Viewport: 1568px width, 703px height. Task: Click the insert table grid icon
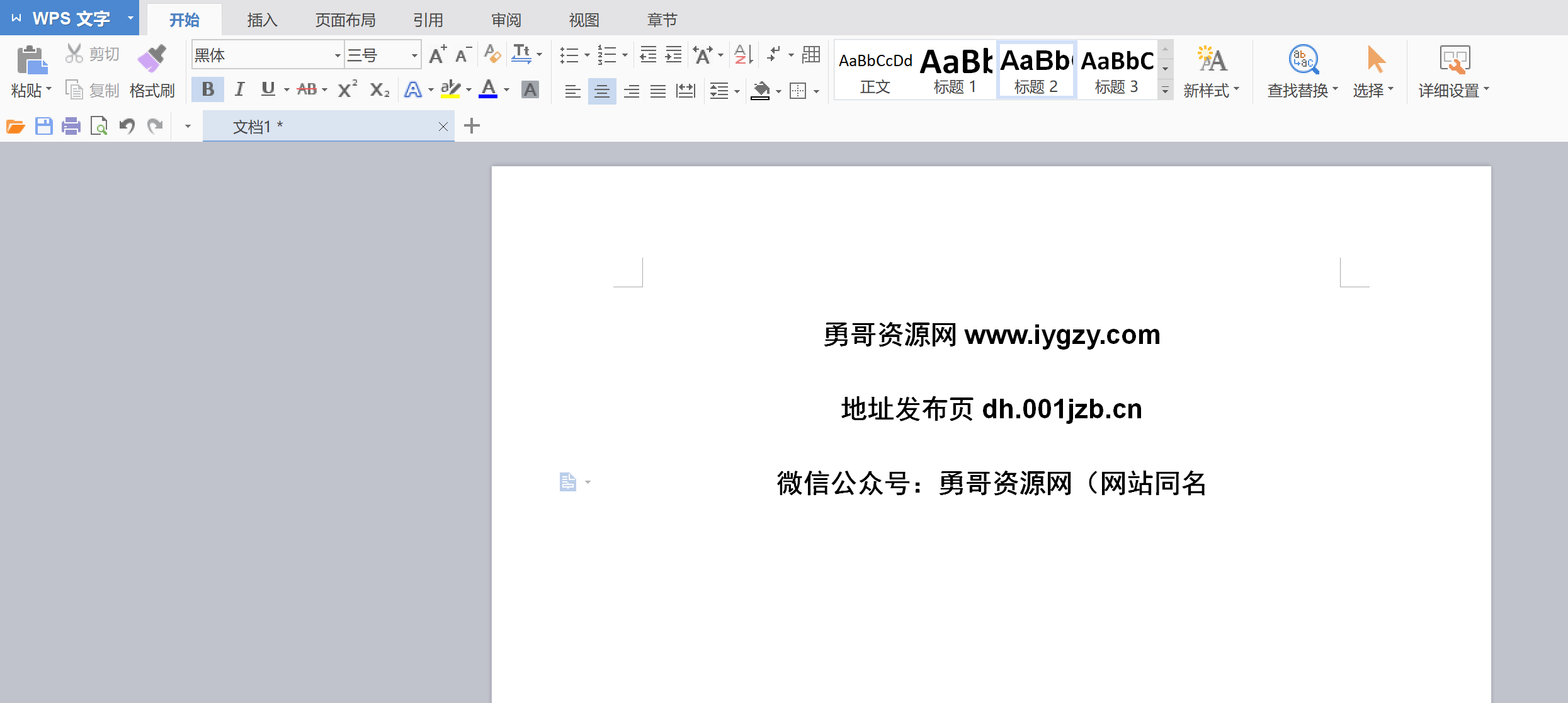tap(811, 55)
